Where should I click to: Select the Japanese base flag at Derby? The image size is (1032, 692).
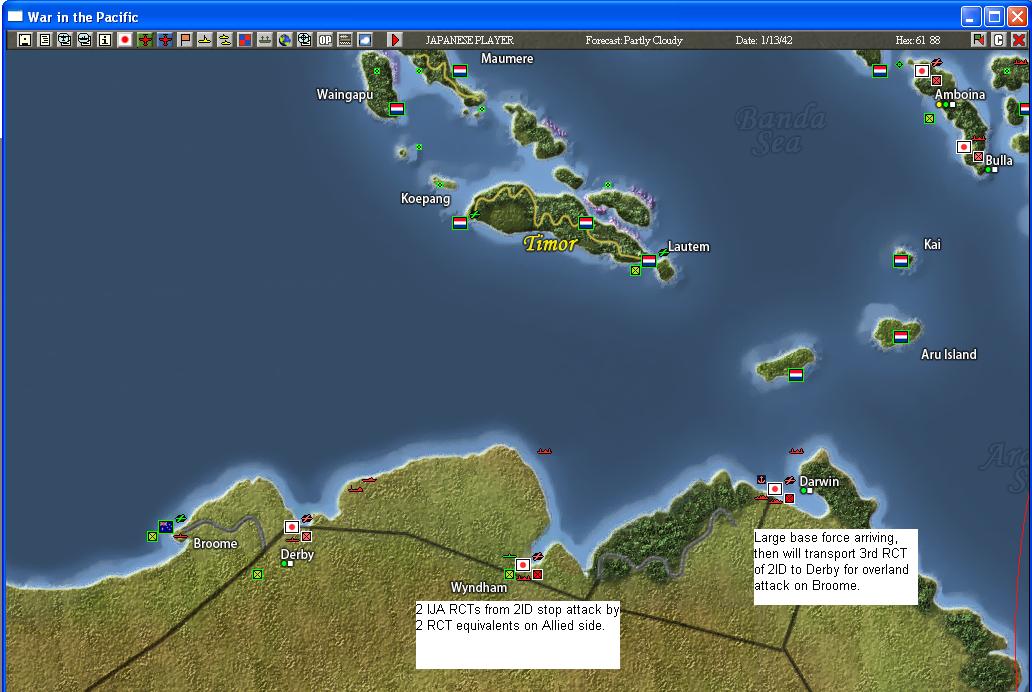292,527
